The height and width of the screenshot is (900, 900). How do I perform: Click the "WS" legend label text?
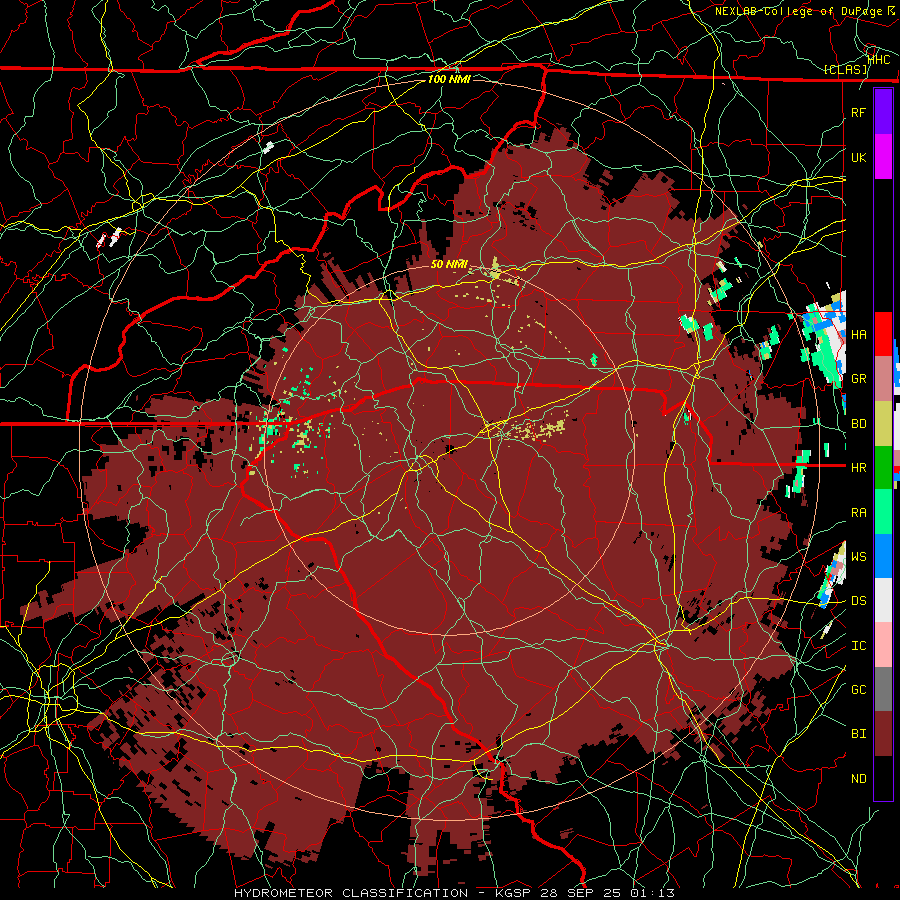[x=859, y=557]
